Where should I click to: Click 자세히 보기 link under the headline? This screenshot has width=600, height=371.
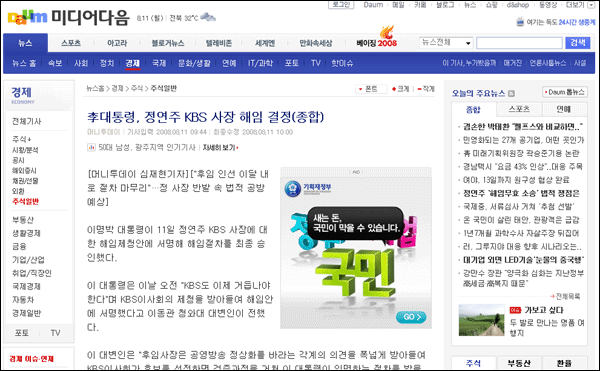[x=219, y=148]
